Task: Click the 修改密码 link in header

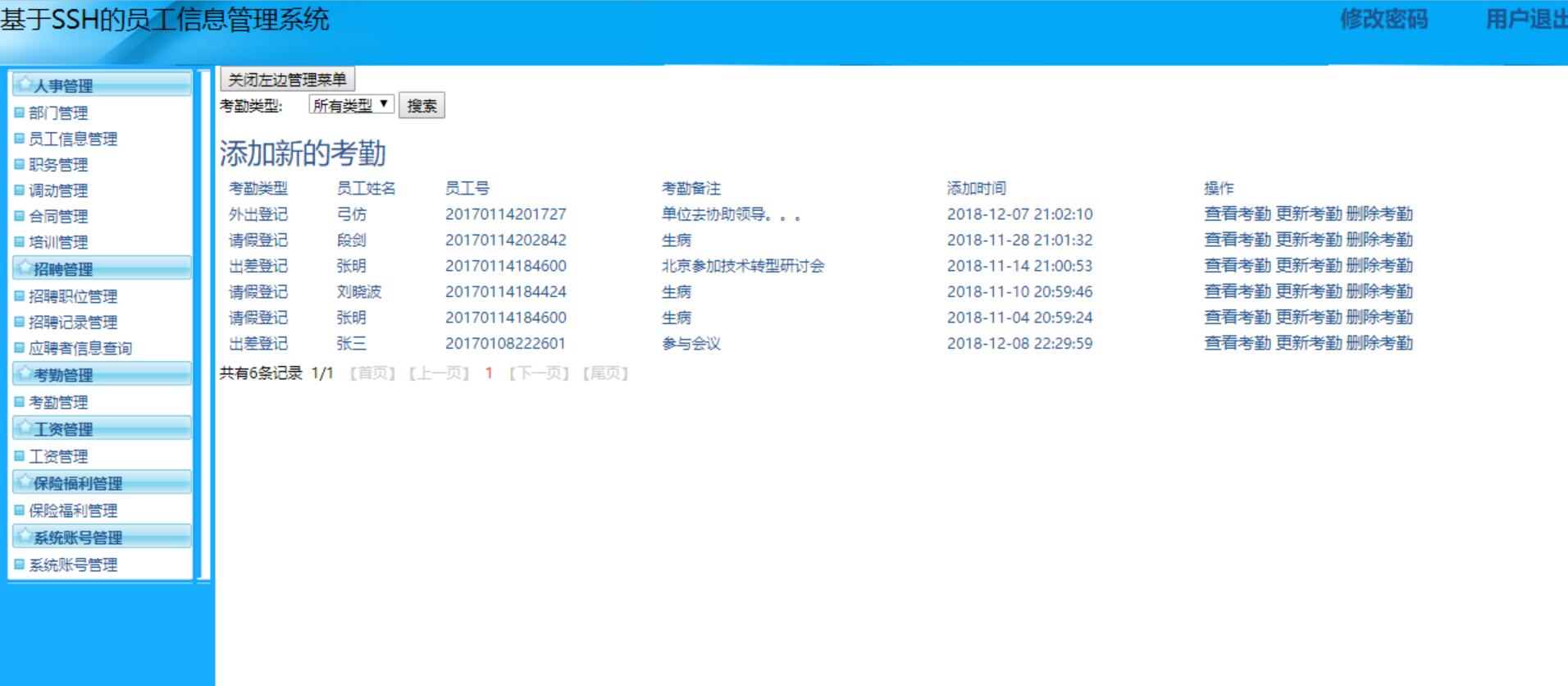Action: [x=1383, y=19]
